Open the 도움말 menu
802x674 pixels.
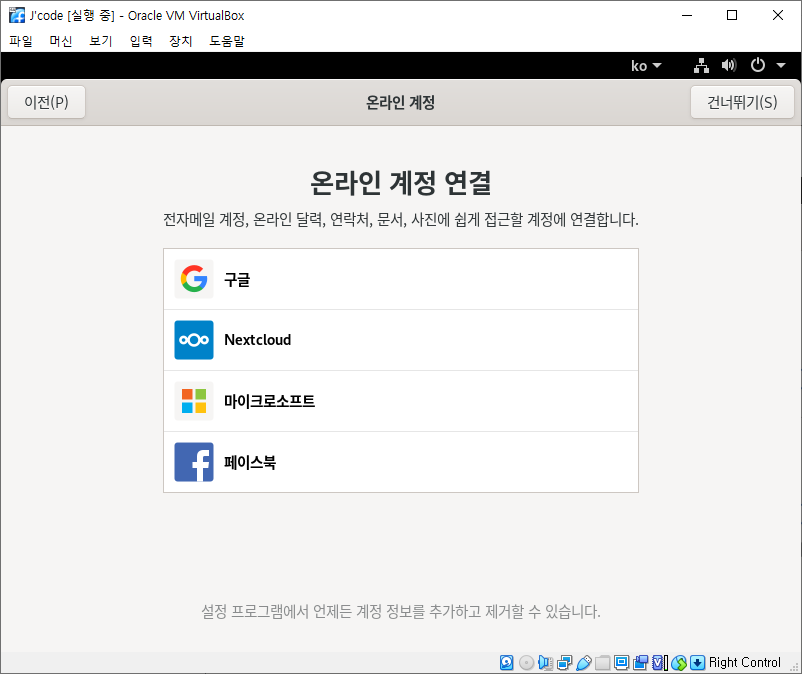227,41
